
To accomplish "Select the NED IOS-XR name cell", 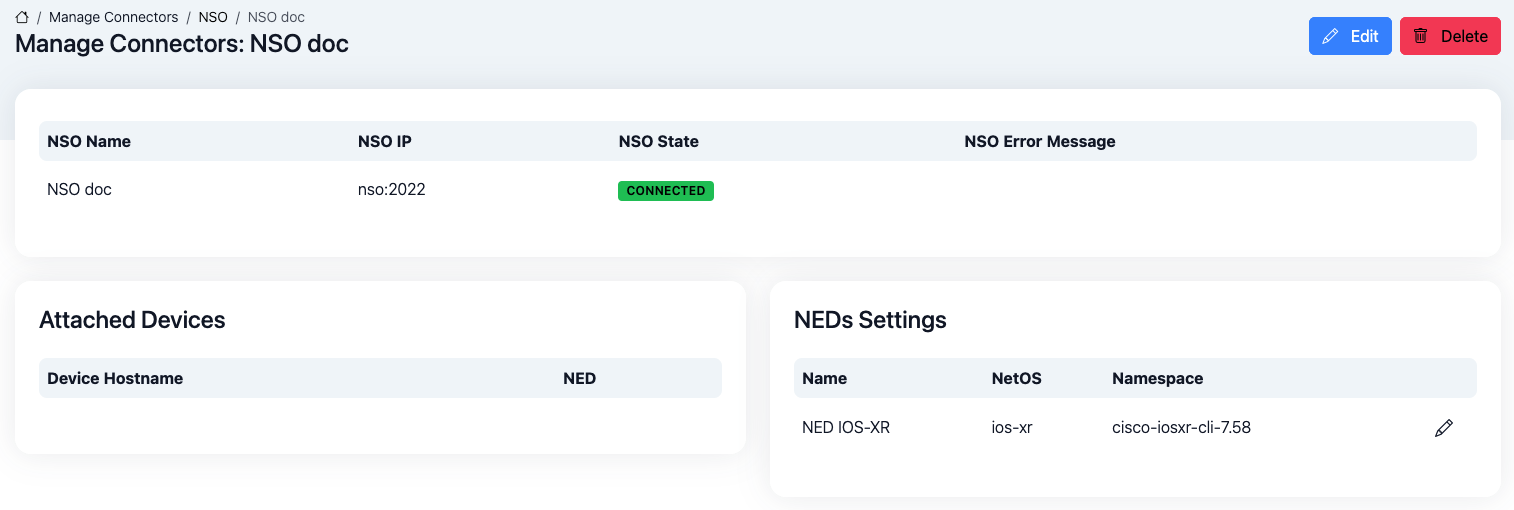I will pyautogui.click(x=845, y=427).
